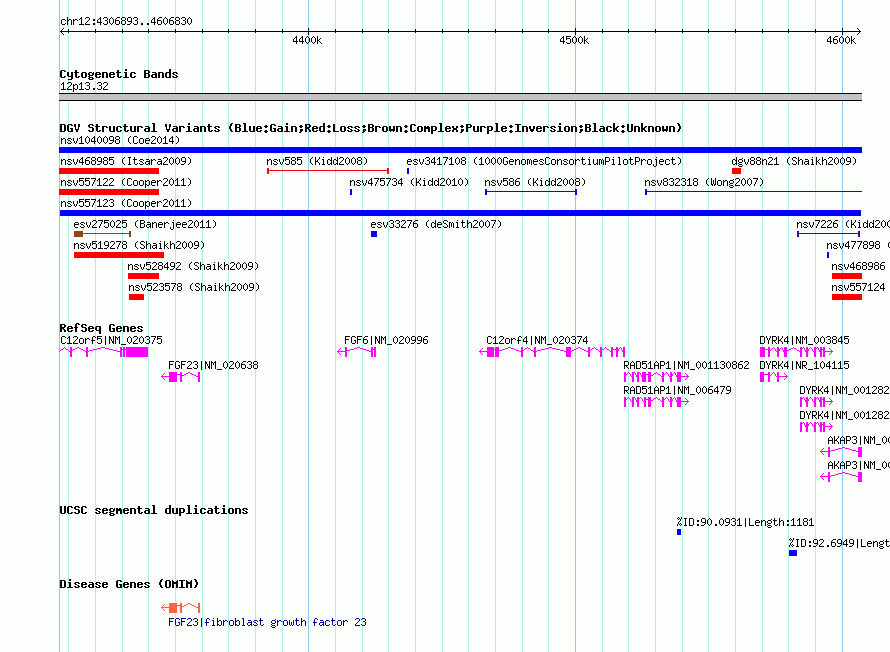Click the nsv468986 red loss bar
The height and width of the screenshot is (652, 890).
(x=847, y=276)
